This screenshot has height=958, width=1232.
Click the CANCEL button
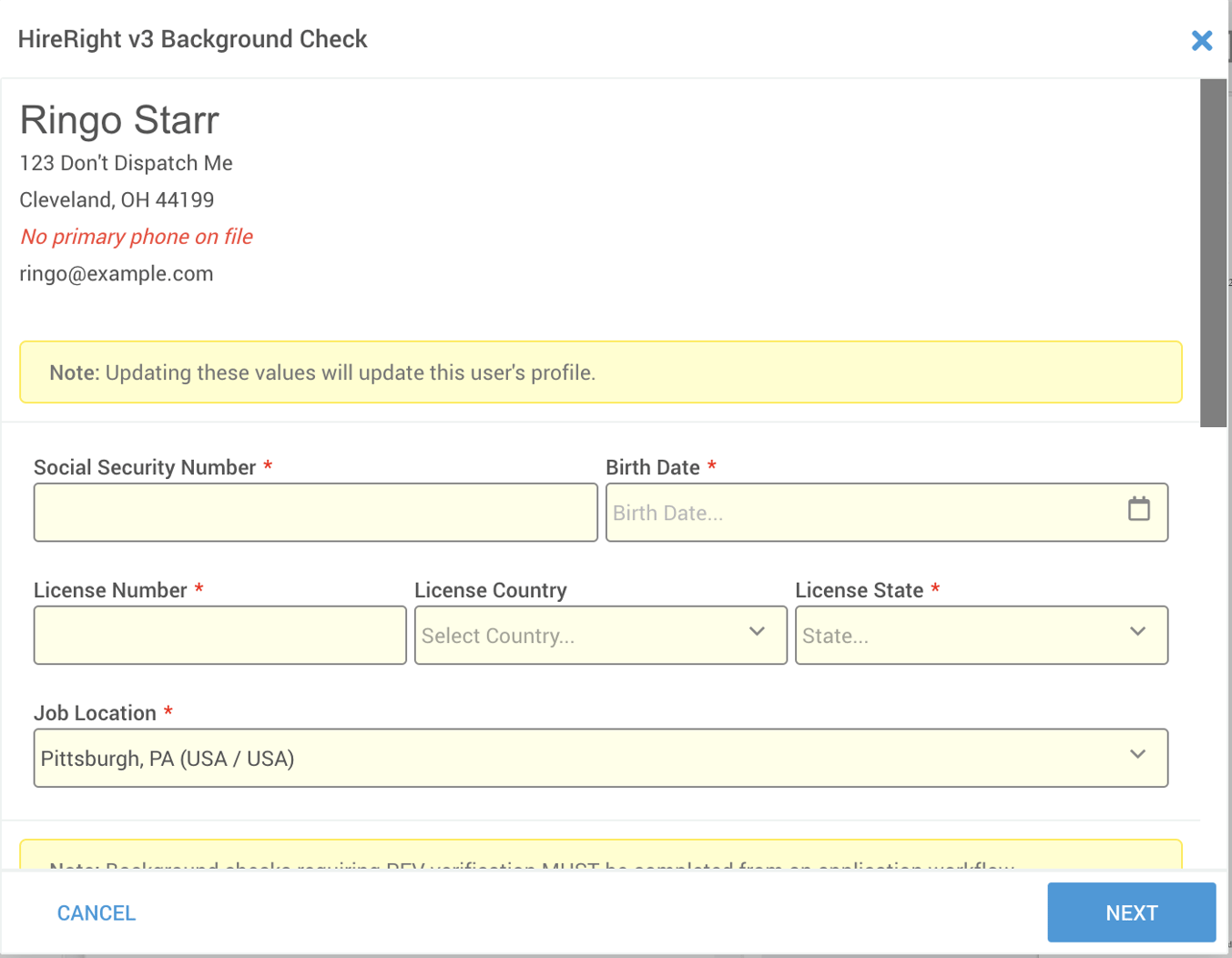[97, 912]
